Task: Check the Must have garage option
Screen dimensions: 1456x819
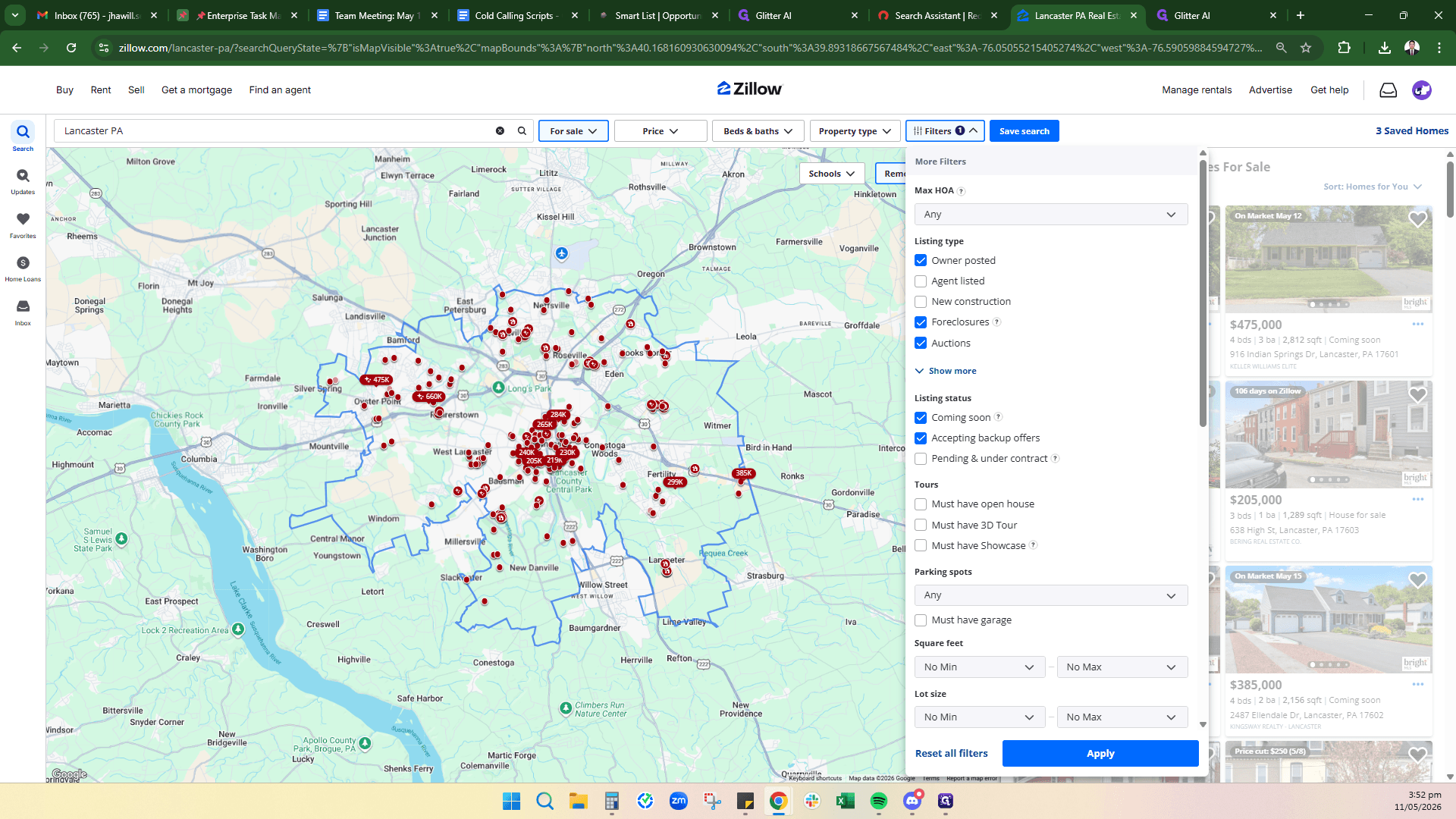Action: [x=921, y=620]
